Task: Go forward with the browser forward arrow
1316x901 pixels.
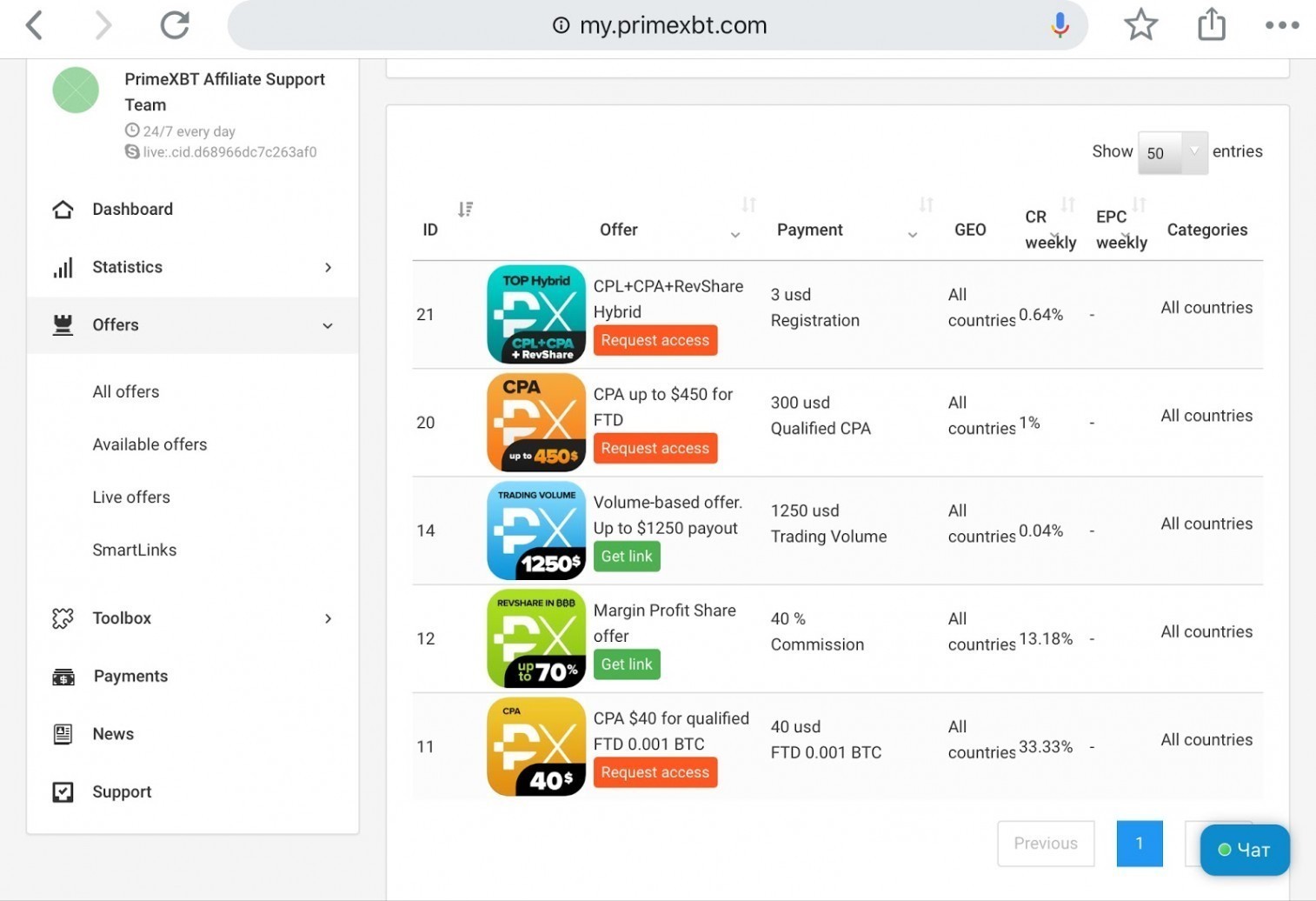Action: [103, 25]
